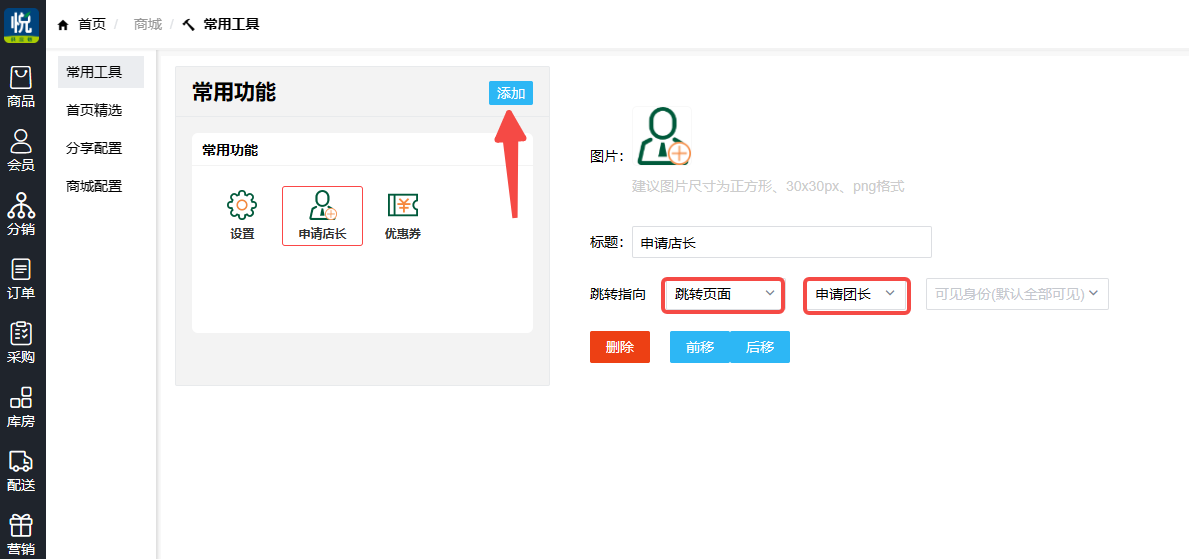
Task: Go to the 分销 distribution module
Action: point(21,215)
